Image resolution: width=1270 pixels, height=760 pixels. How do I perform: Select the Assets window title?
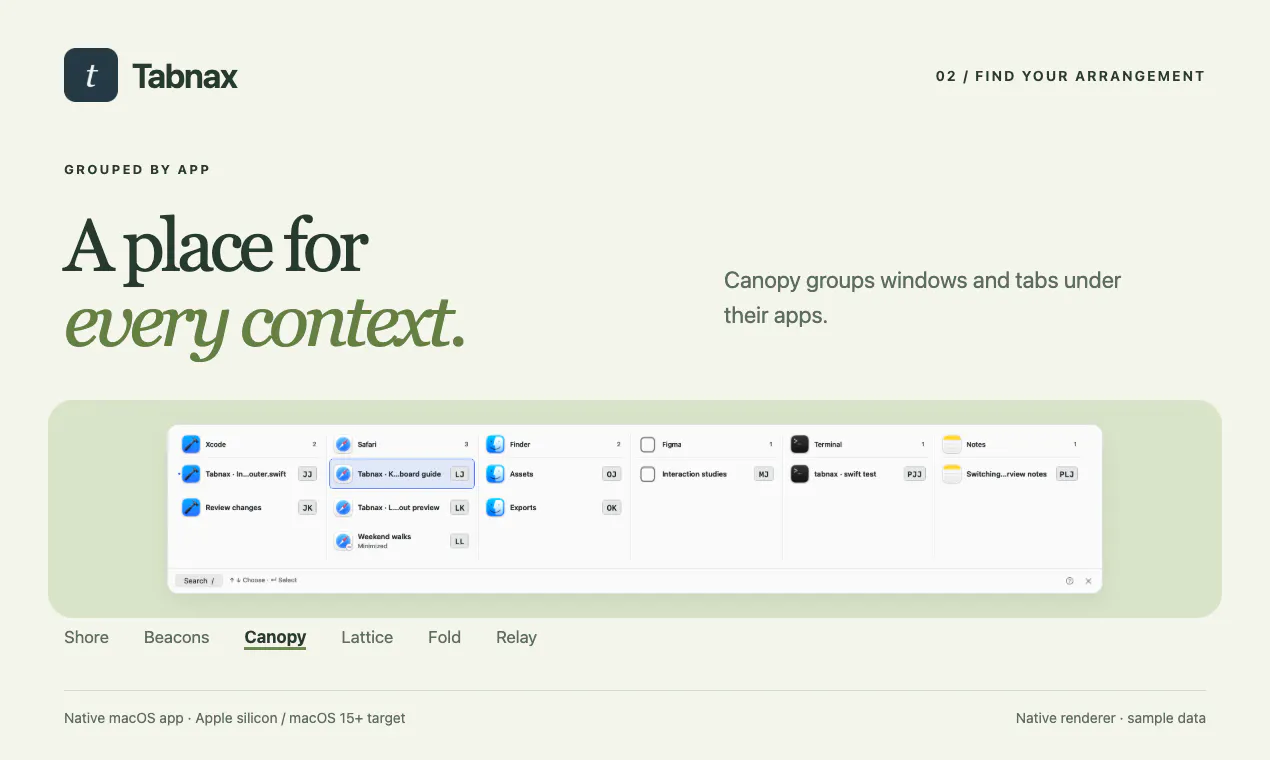coord(521,474)
